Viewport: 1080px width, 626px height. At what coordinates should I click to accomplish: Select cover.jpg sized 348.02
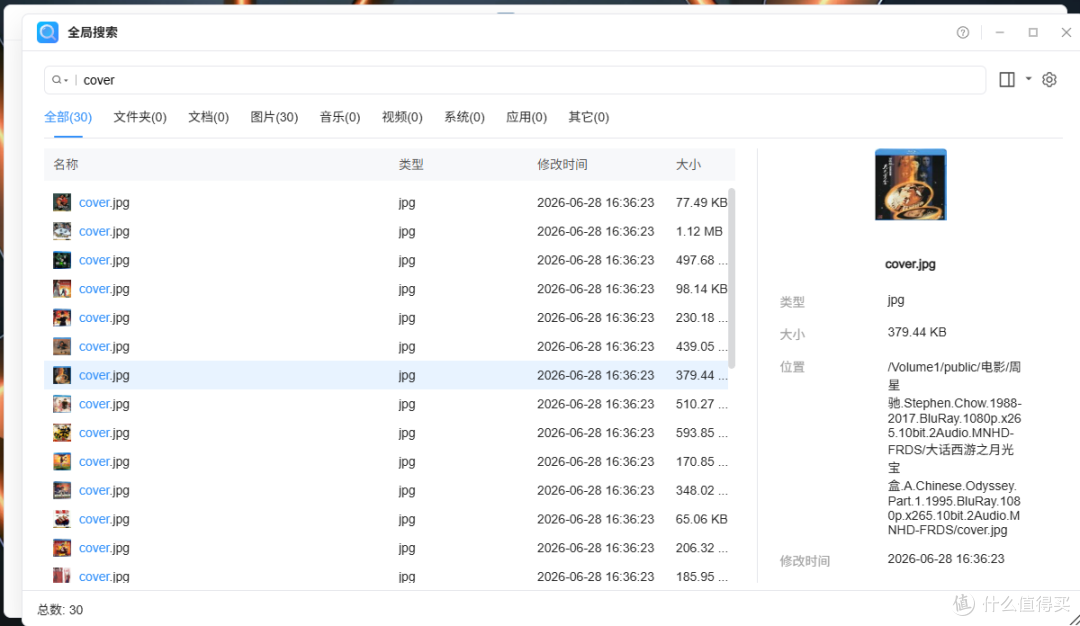[x=386, y=490]
